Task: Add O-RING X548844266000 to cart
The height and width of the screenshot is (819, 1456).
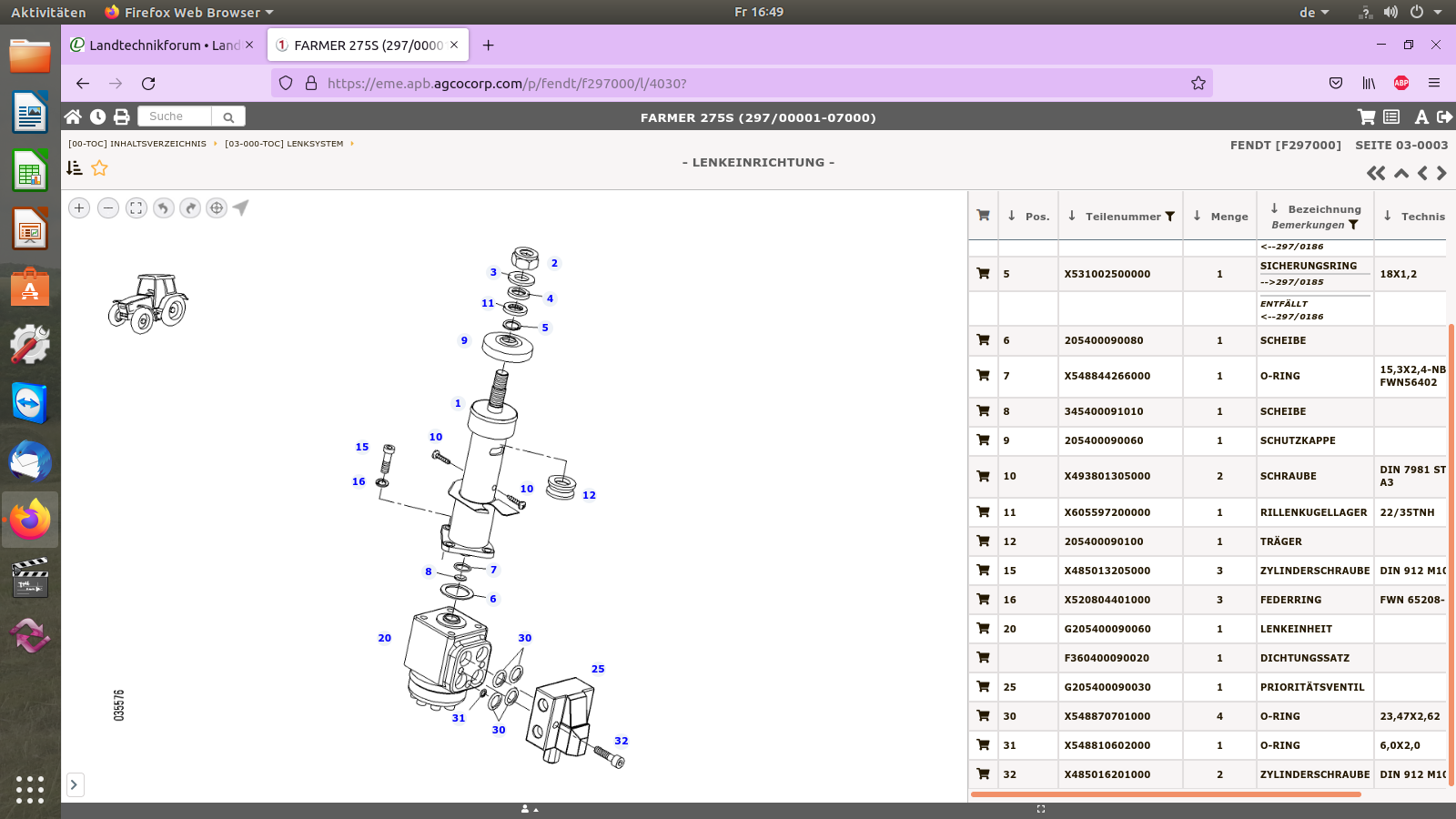Action: [983, 375]
